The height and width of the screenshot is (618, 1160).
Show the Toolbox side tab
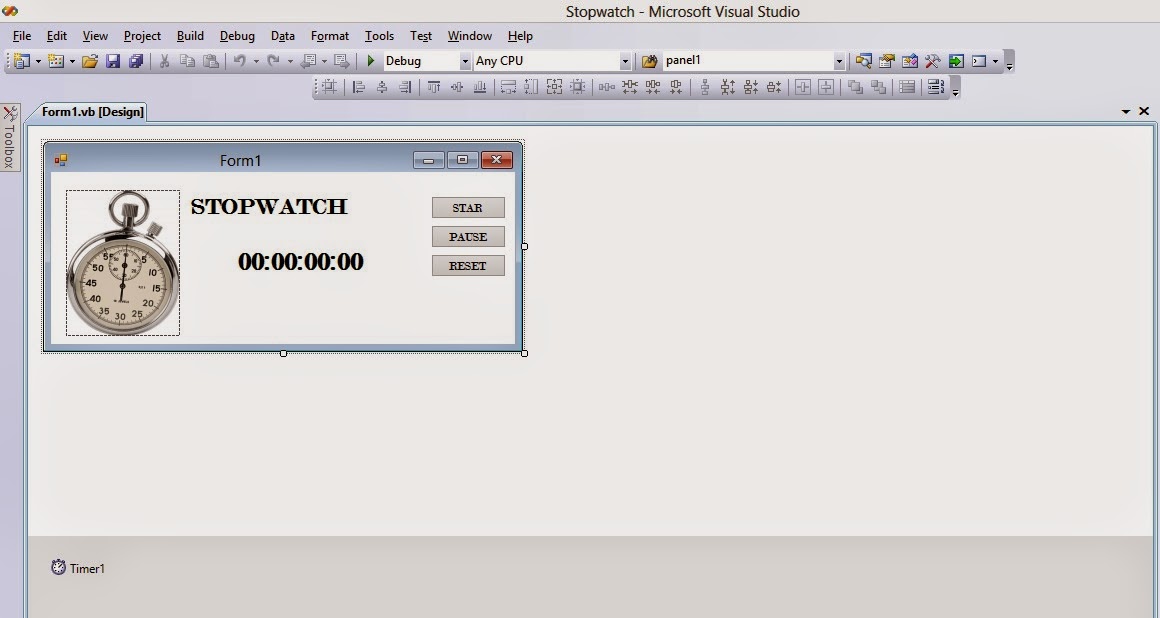tap(10, 137)
